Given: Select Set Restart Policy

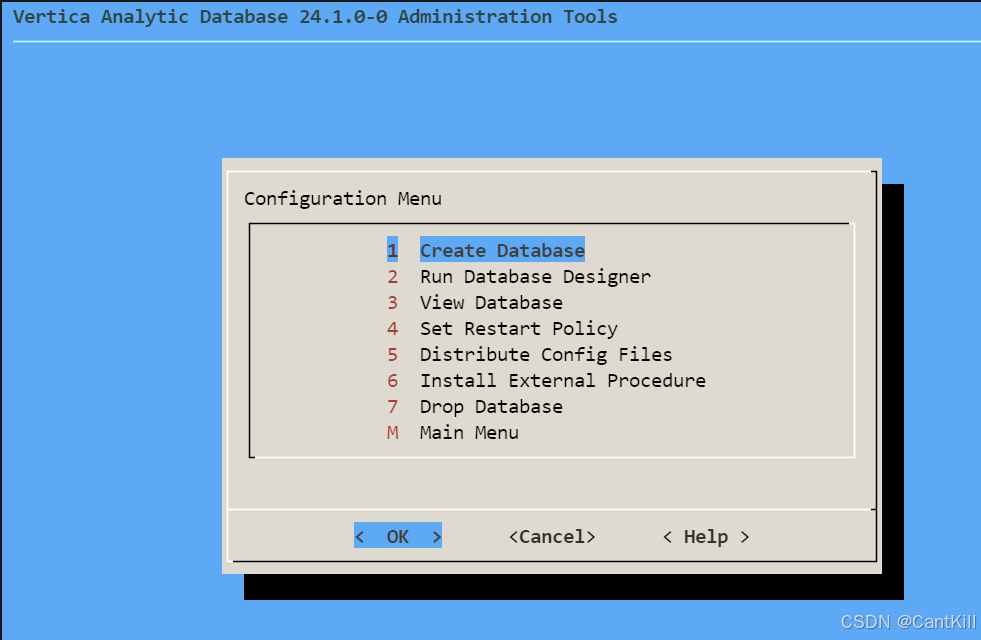Looking at the screenshot, I should click(x=518, y=328).
